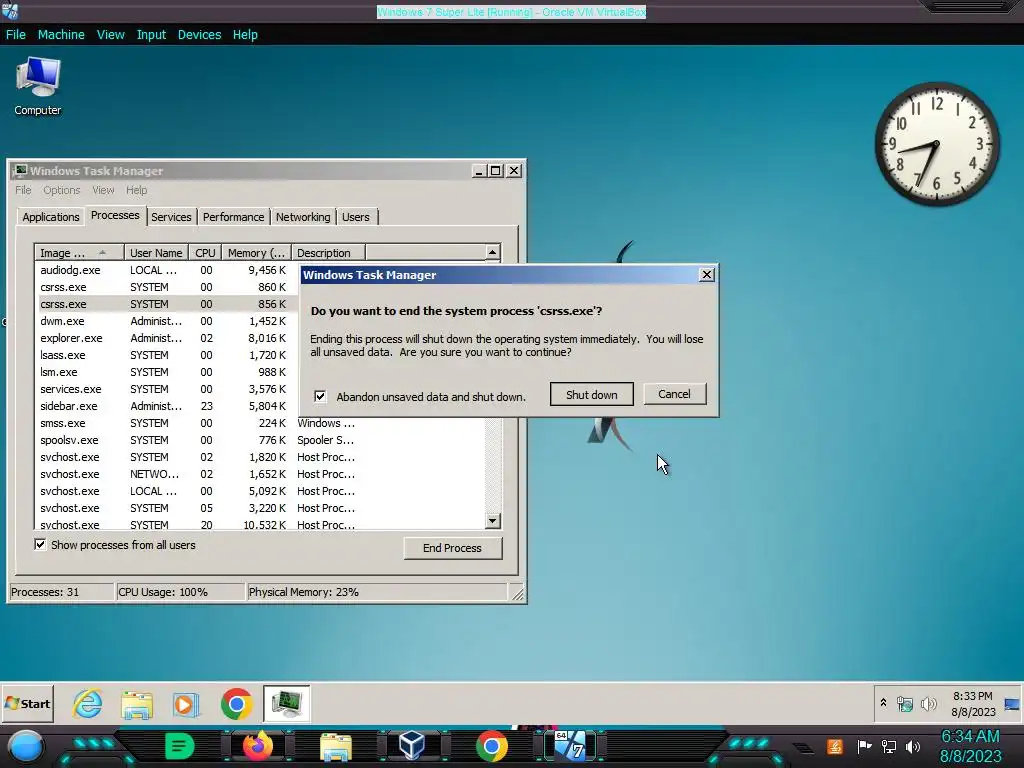
Task: Sort by CPU column header
Action: (205, 253)
